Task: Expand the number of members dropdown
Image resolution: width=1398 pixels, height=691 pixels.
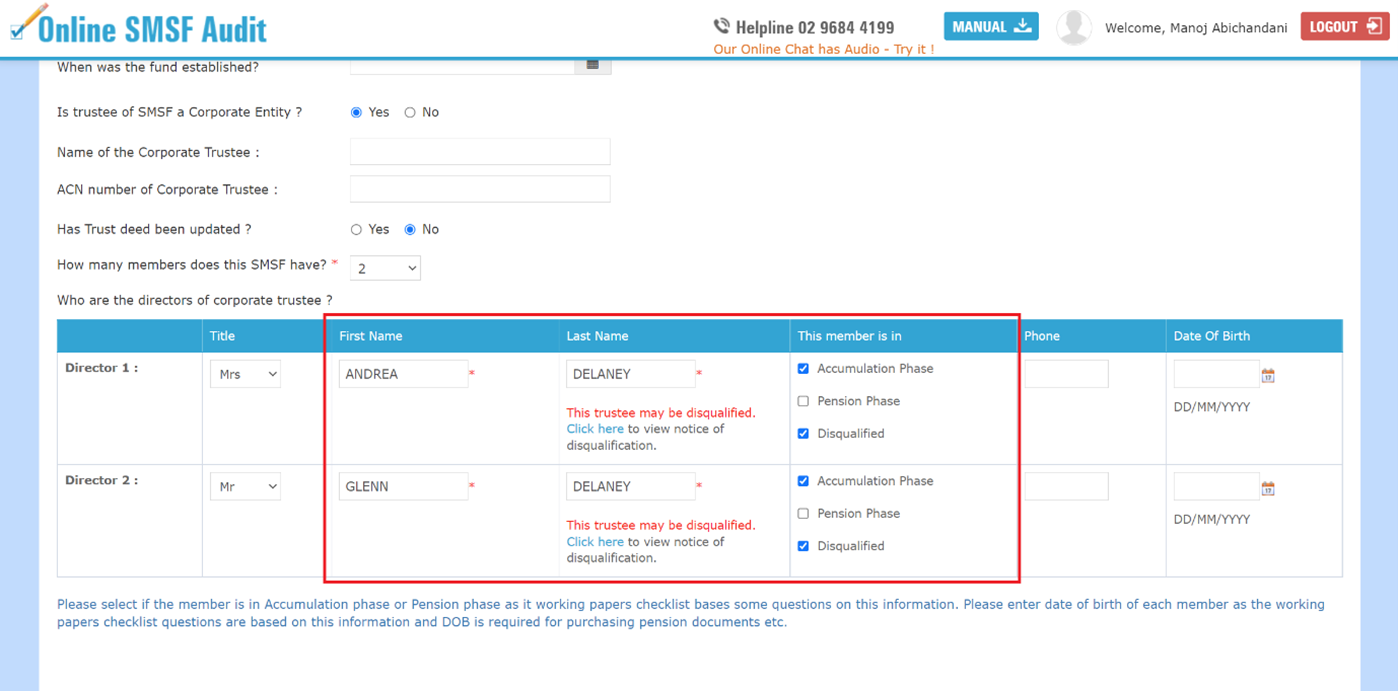Action: pyautogui.click(x=385, y=268)
